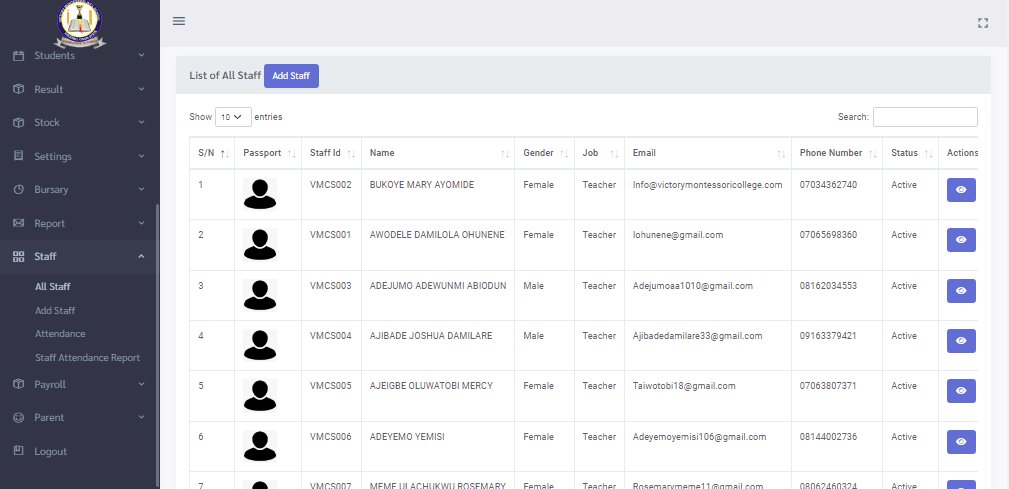Open Staff Attendance Report item
Image resolution: width=1009 pixels, height=489 pixels.
[x=88, y=358]
